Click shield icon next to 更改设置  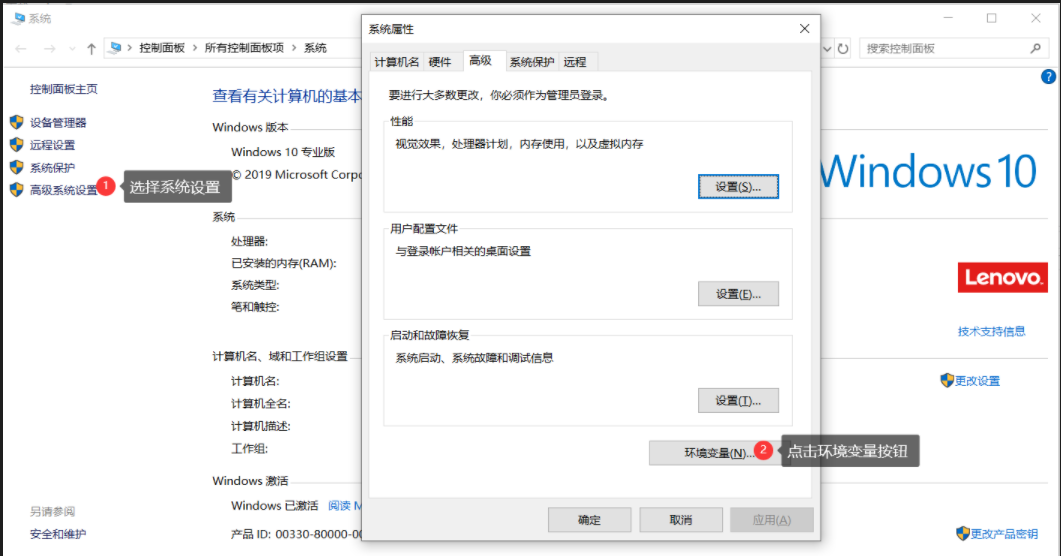[x=947, y=380]
